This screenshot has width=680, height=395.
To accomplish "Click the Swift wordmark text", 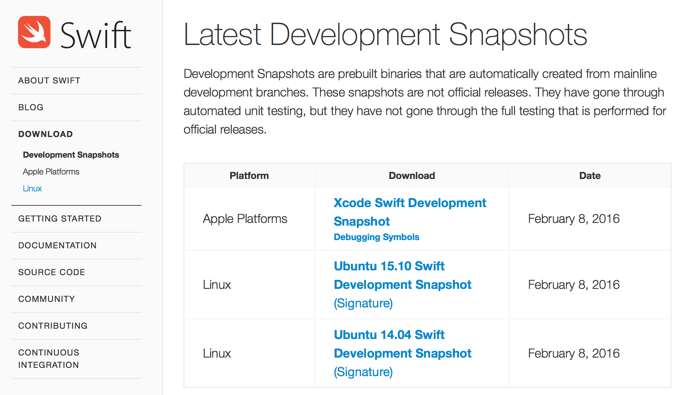I will tap(95, 35).
